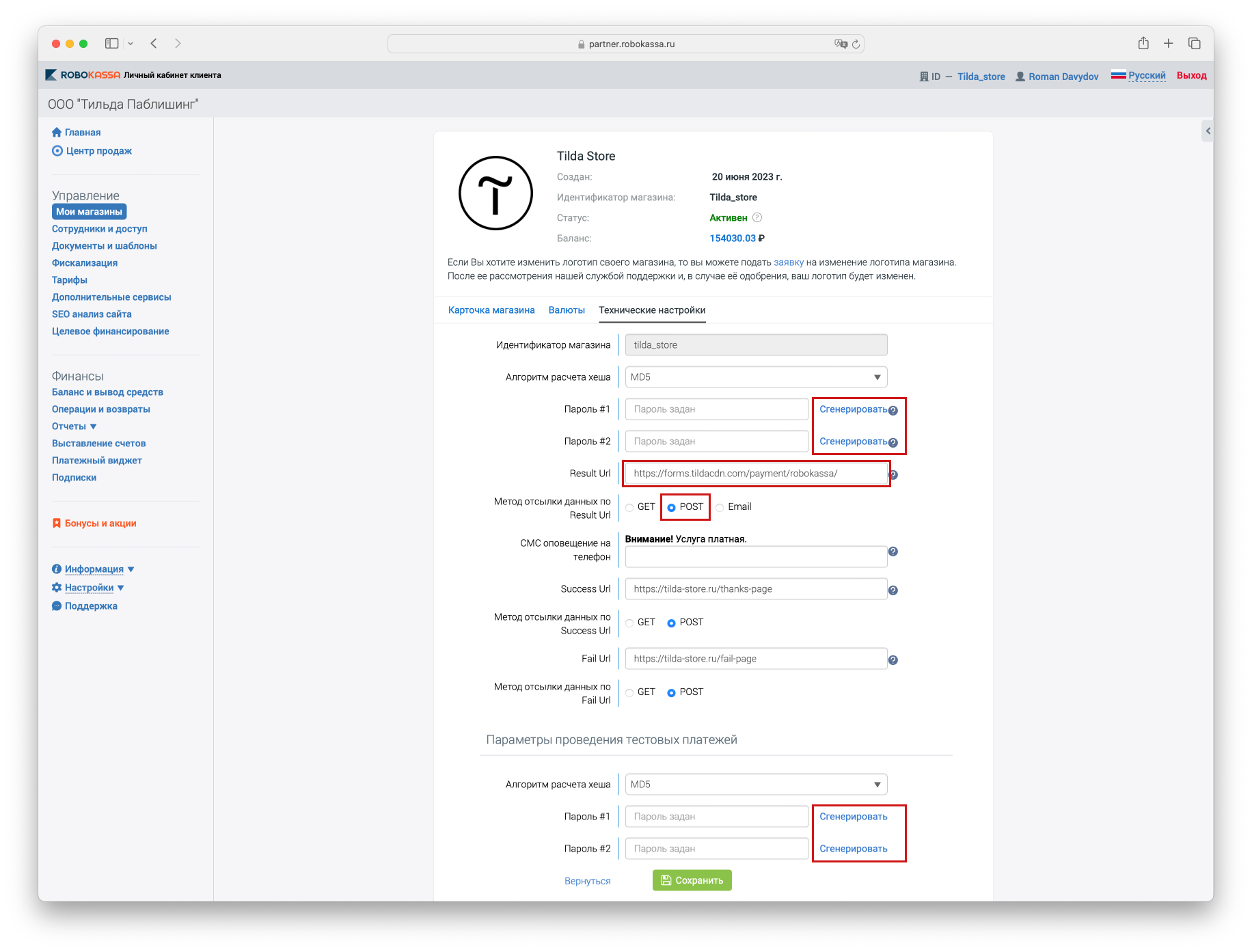Click the help icon beside Fail Url field

(893, 660)
